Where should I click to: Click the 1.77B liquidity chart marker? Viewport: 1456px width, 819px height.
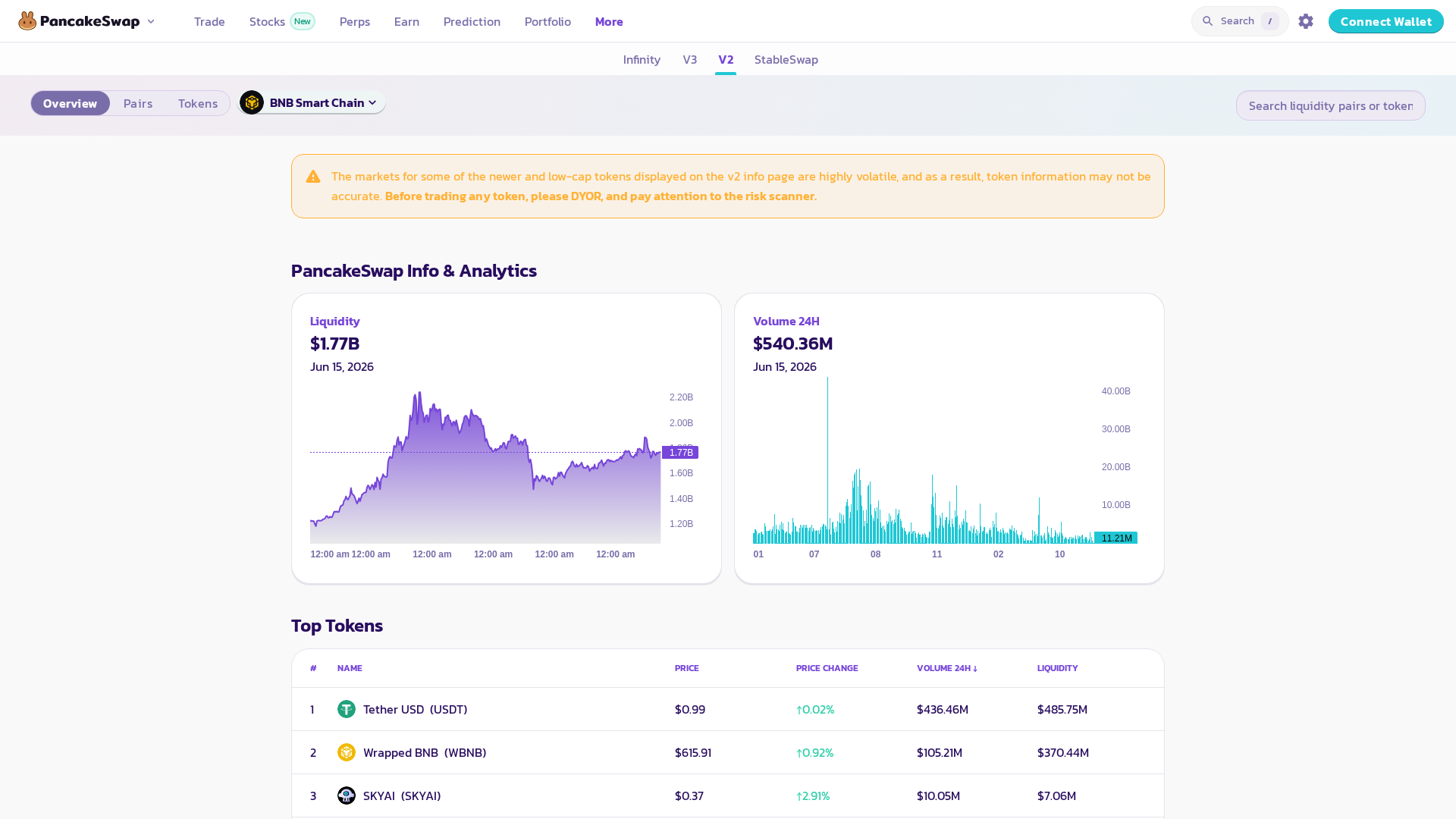[680, 453]
